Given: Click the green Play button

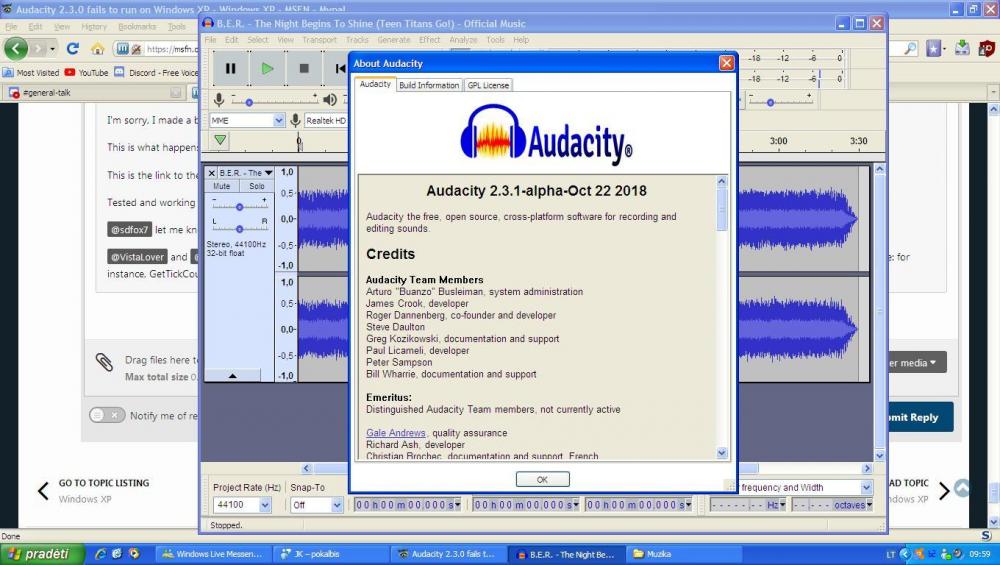Looking at the screenshot, I should (267, 68).
